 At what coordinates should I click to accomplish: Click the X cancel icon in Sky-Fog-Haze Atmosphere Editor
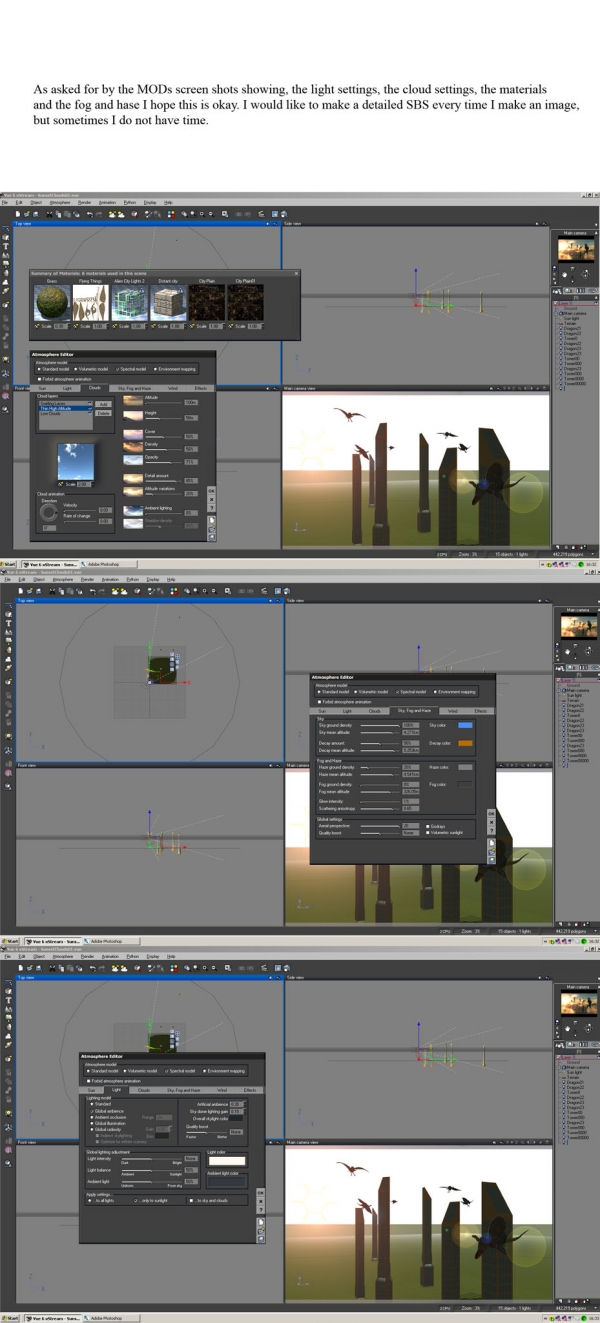(491, 822)
